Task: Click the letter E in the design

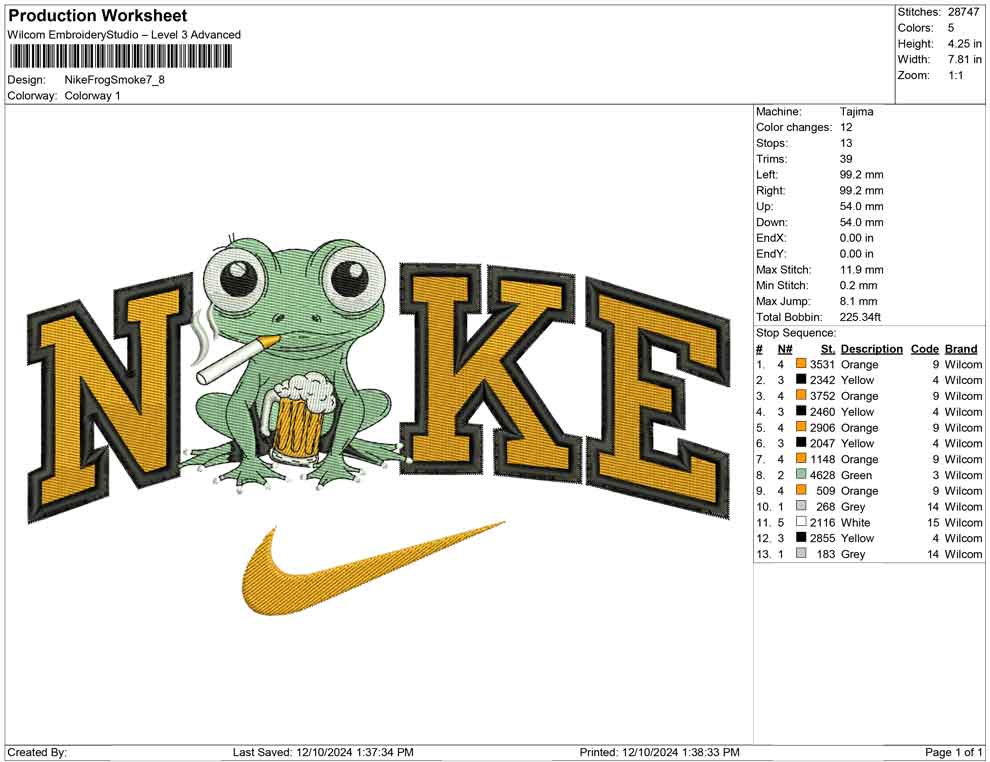Action: [658, 396]
